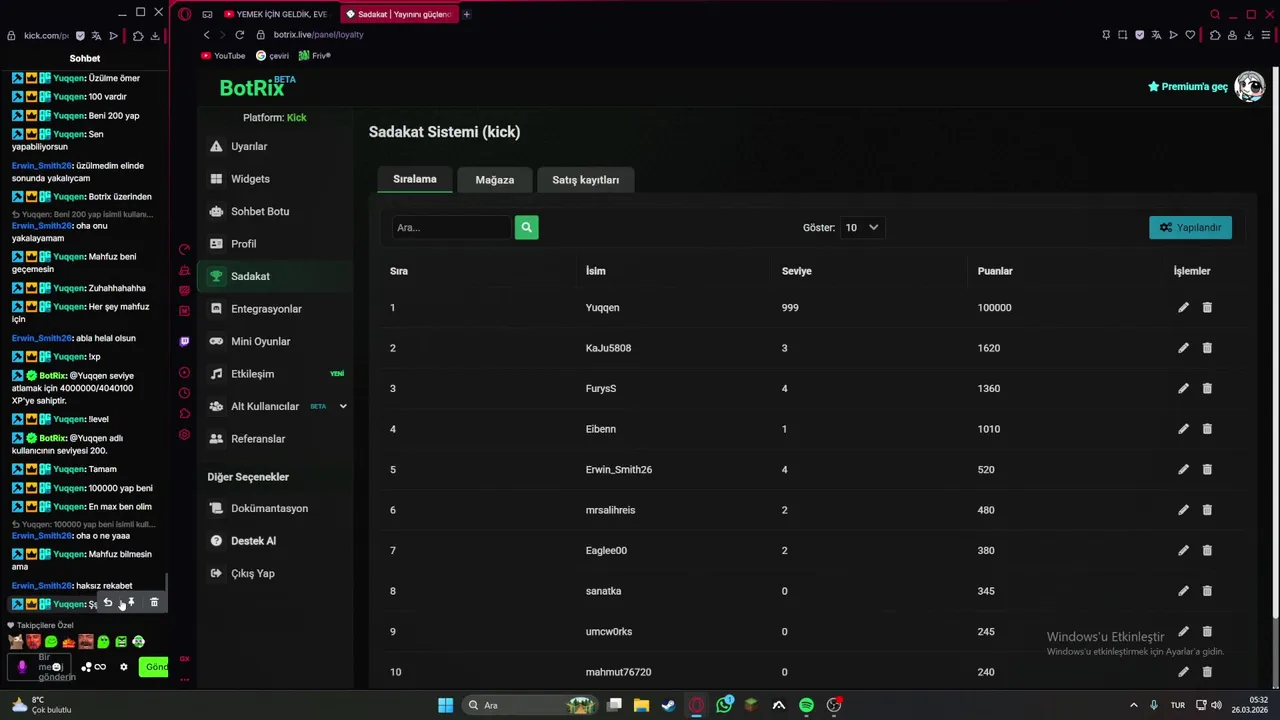Click the green Gönder send button

(x=155, y=667)
